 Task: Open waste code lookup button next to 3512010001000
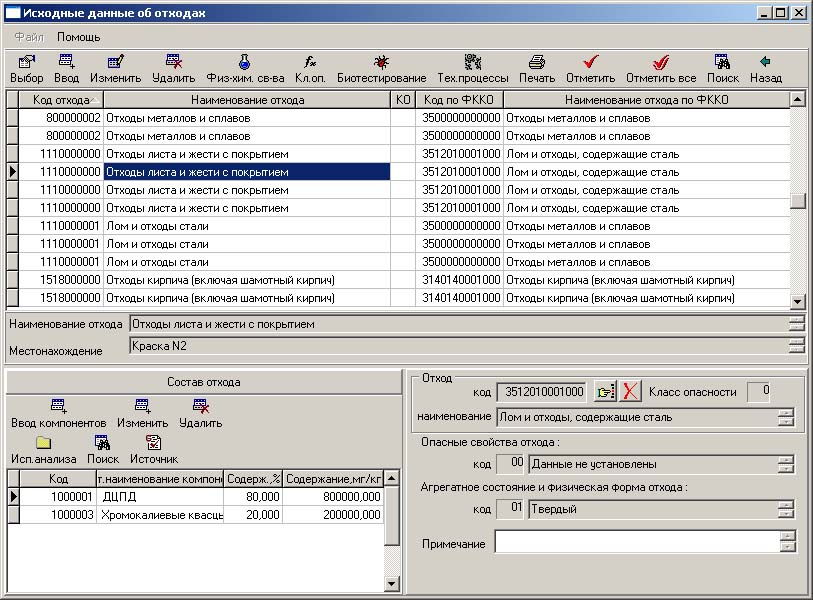click(x=604, y=391)
